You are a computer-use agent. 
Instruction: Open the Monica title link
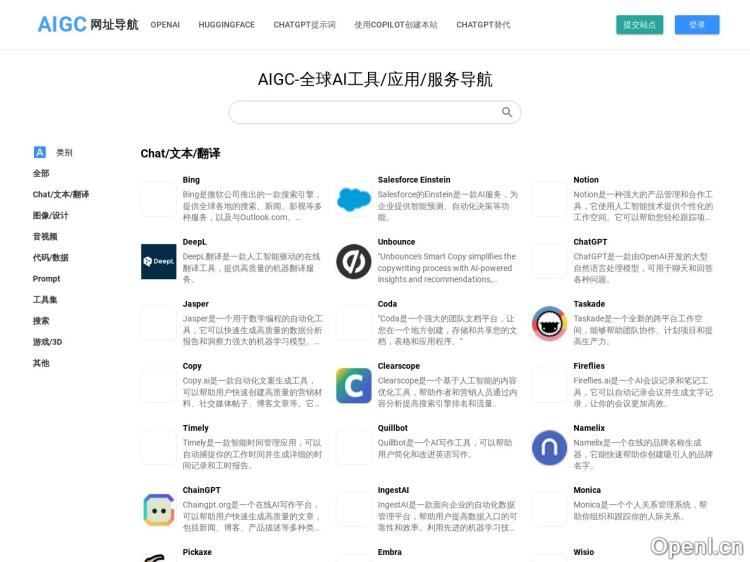(x=587, y=490)
